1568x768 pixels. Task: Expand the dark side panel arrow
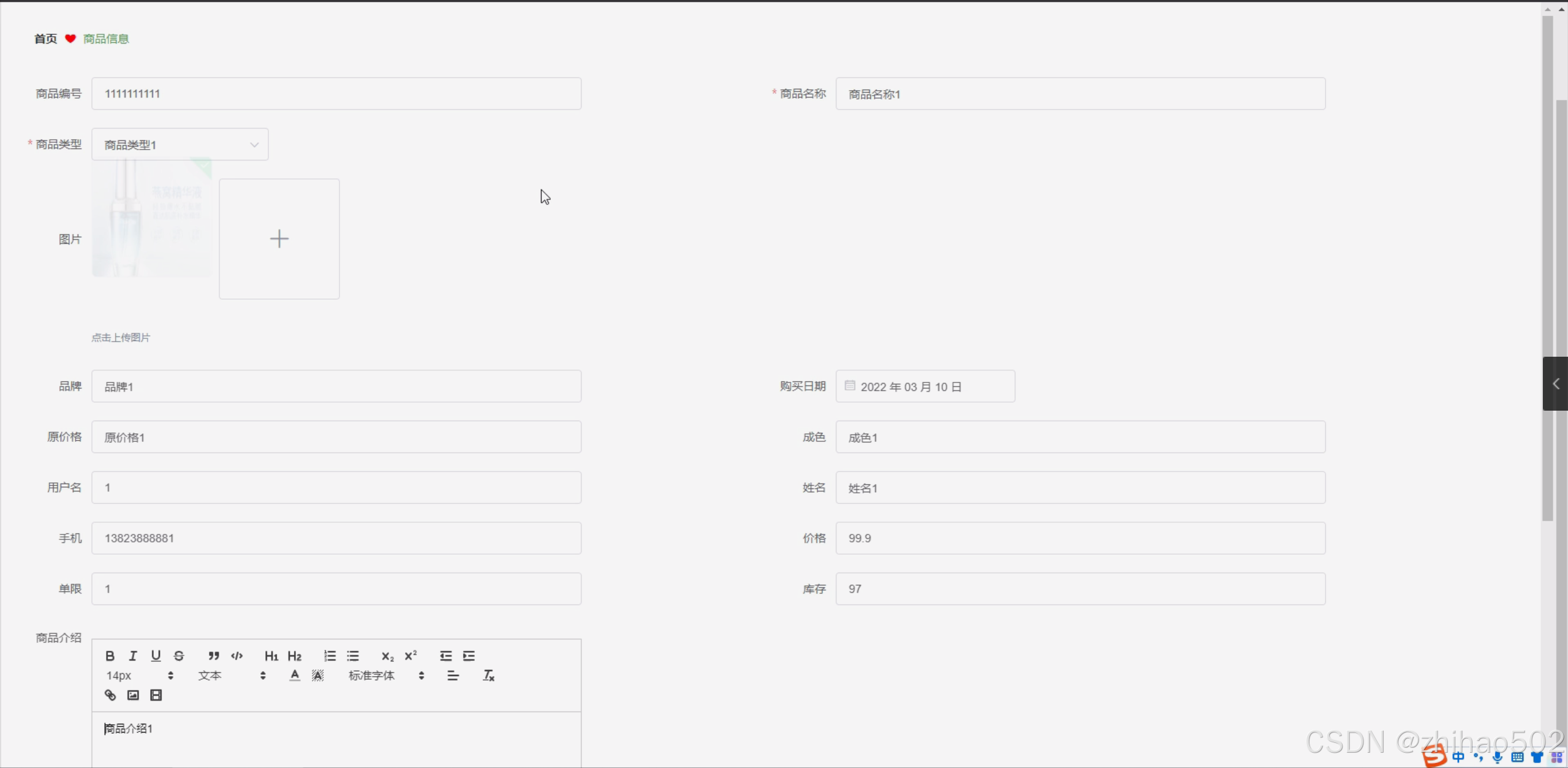pyautogui.click(x=1555, y=384)
